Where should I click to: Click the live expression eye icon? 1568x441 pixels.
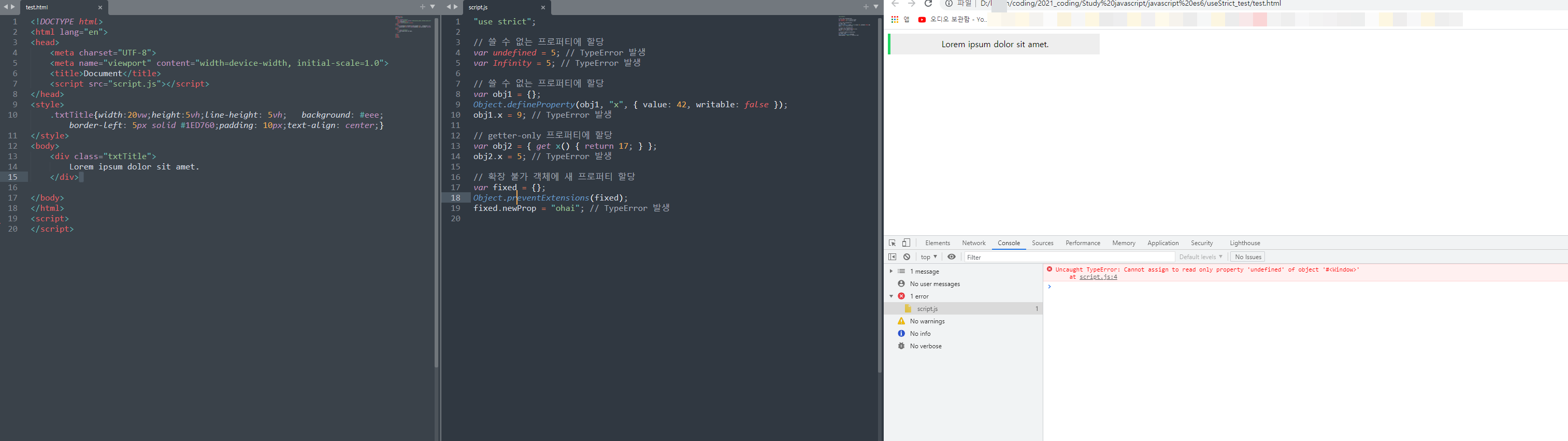[952, 257]
